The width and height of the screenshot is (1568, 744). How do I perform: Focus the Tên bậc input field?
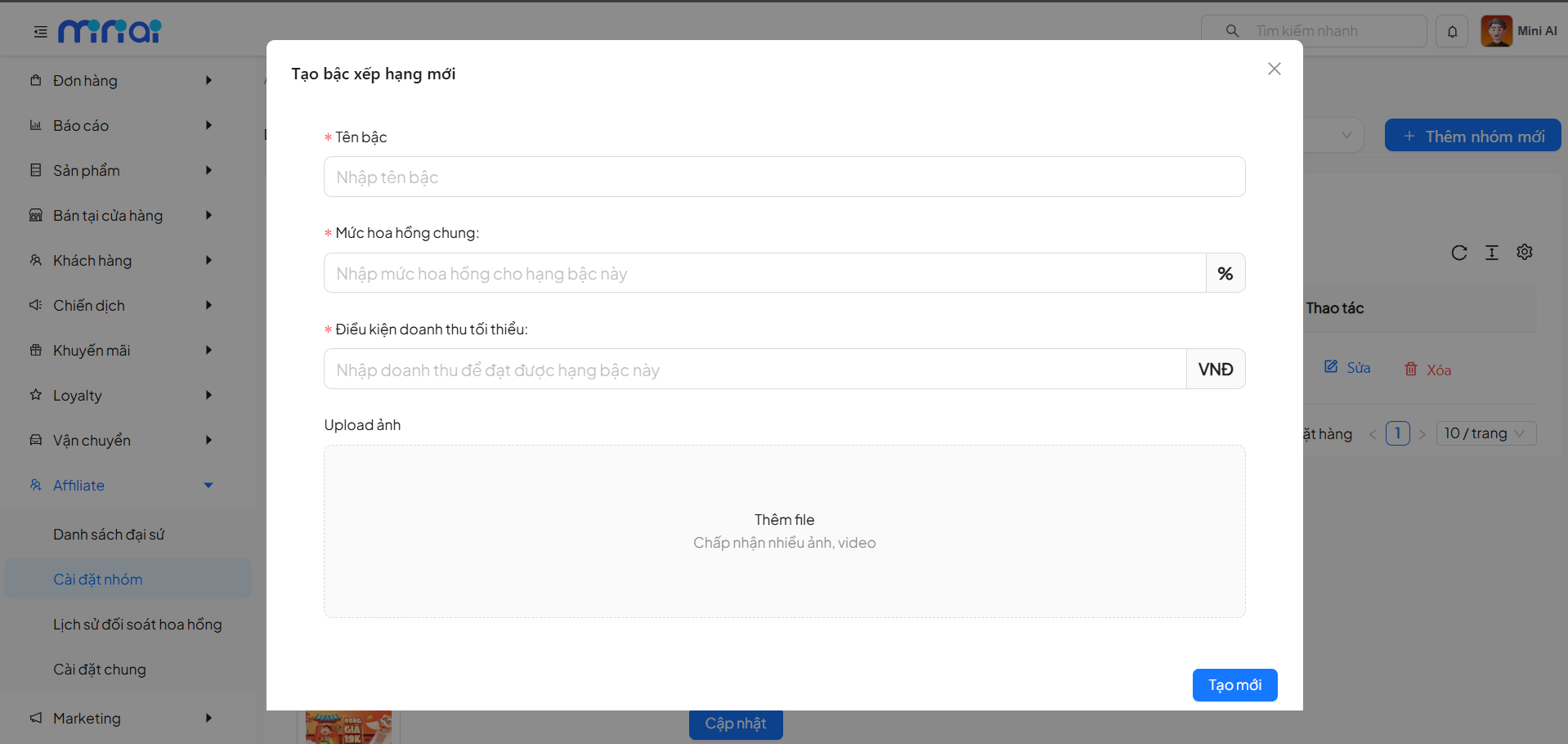point(784,177)
